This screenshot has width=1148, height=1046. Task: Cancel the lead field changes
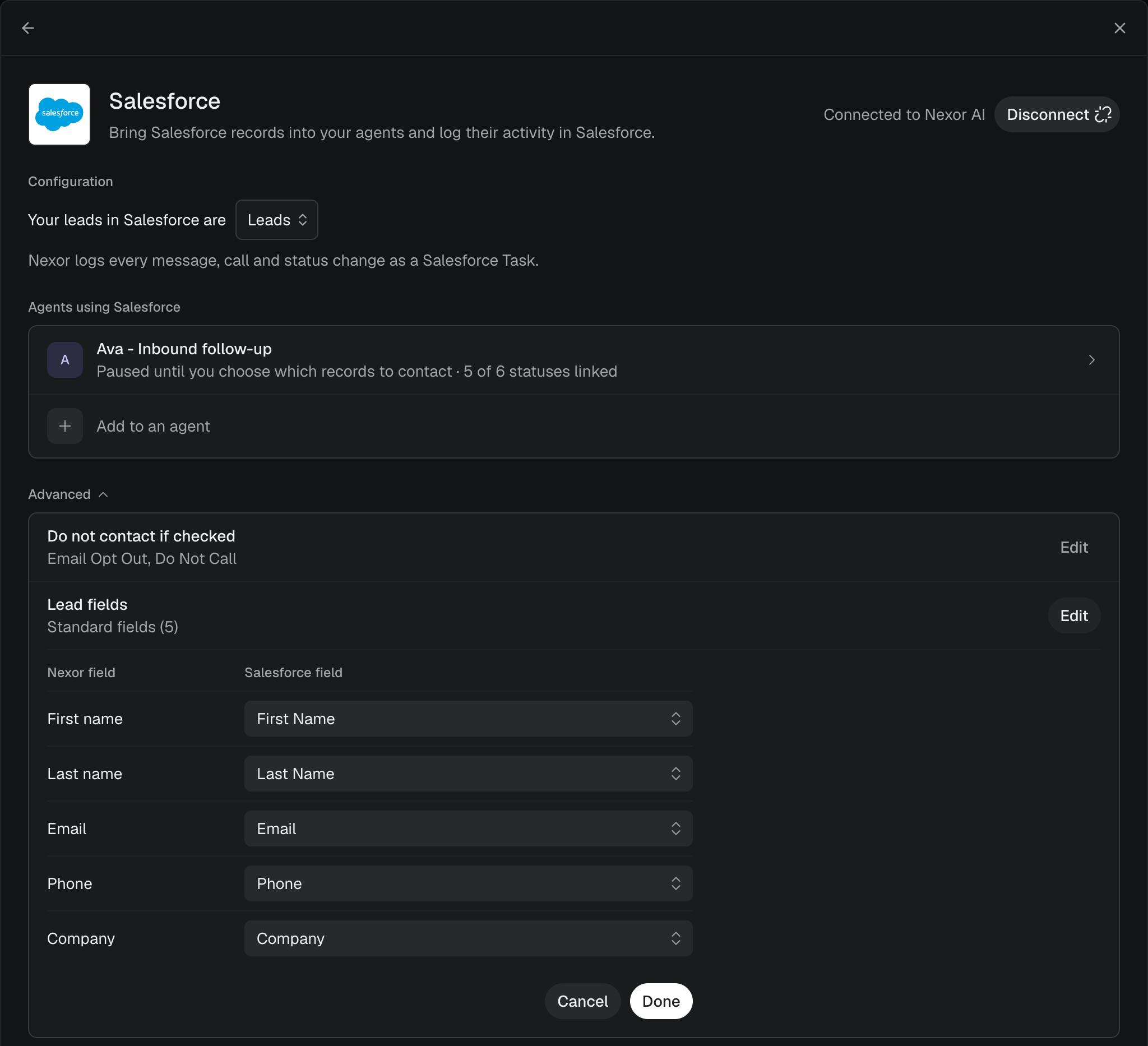(x=582, y=1001)
